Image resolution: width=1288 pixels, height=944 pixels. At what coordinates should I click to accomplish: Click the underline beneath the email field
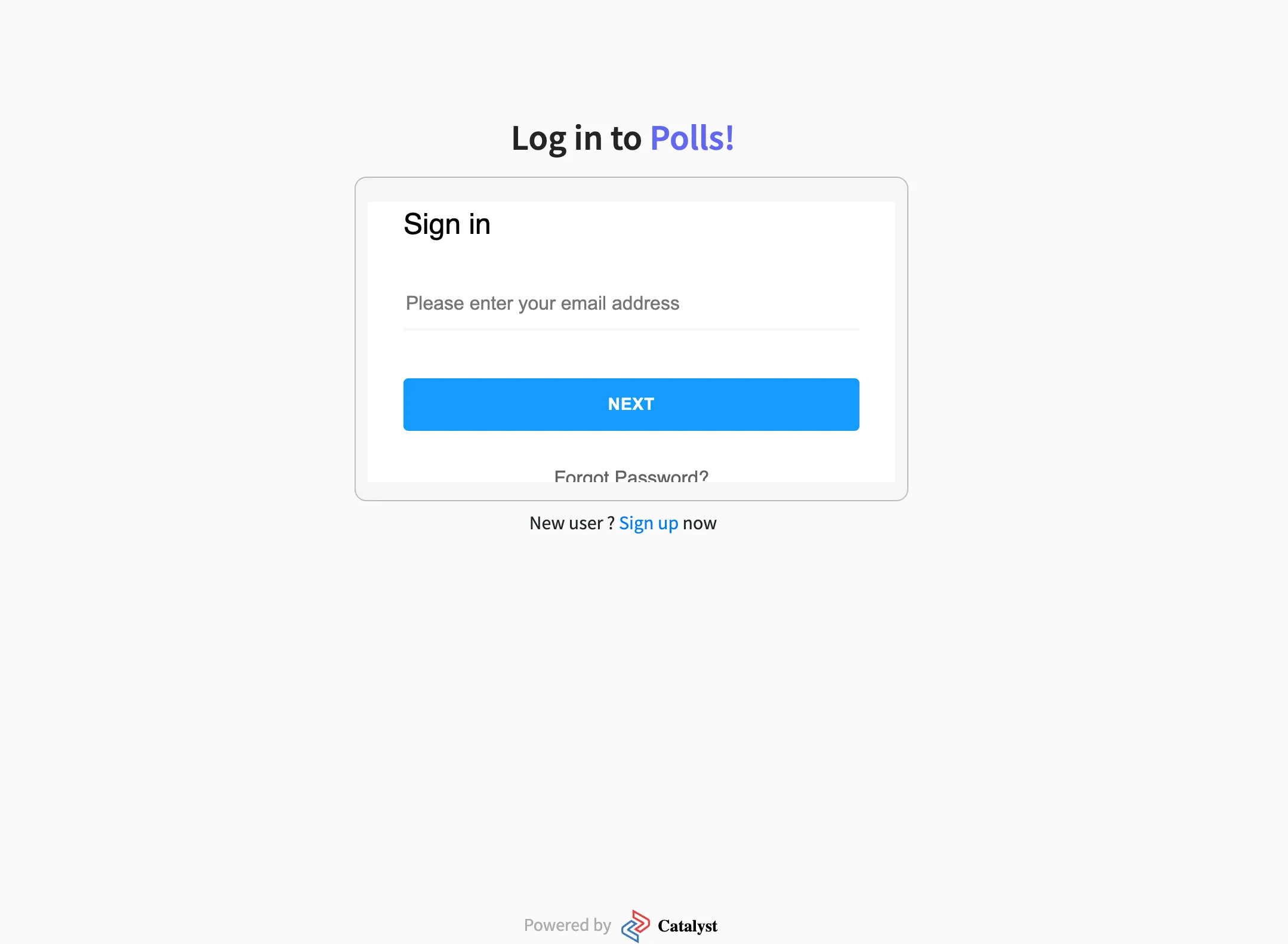pyautogui.click(x=631, y=329)
